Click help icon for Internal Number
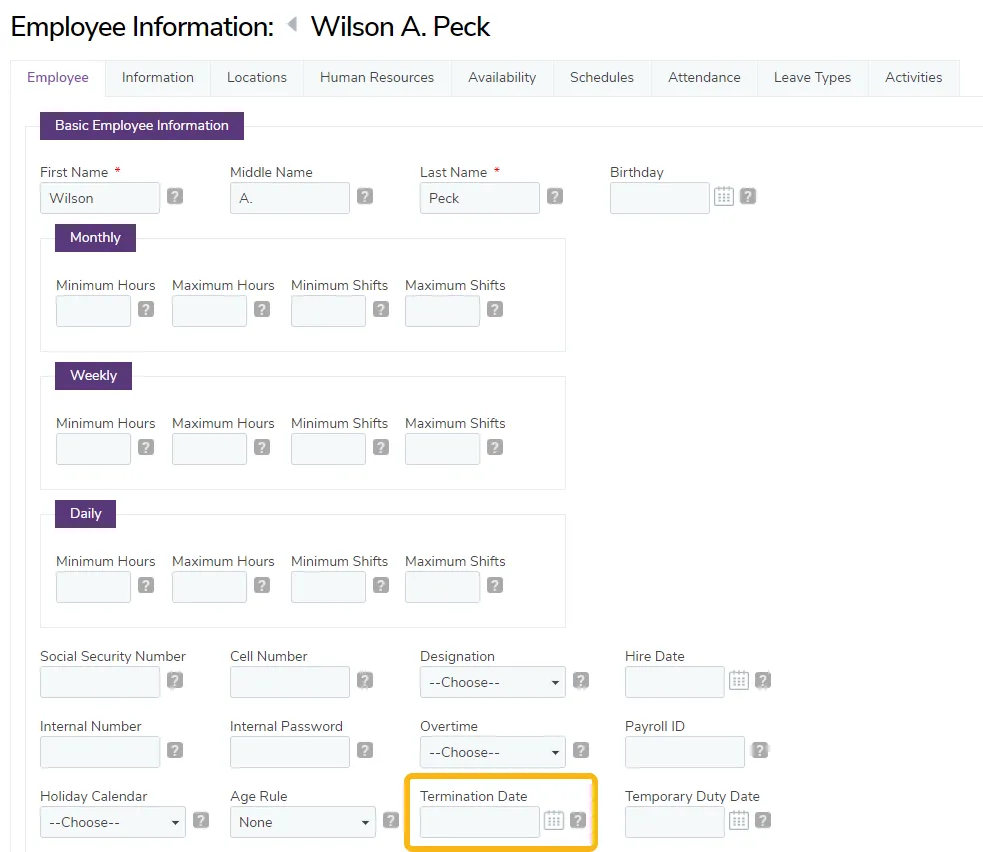The image size is (983, 852). (x=175, y=750)
